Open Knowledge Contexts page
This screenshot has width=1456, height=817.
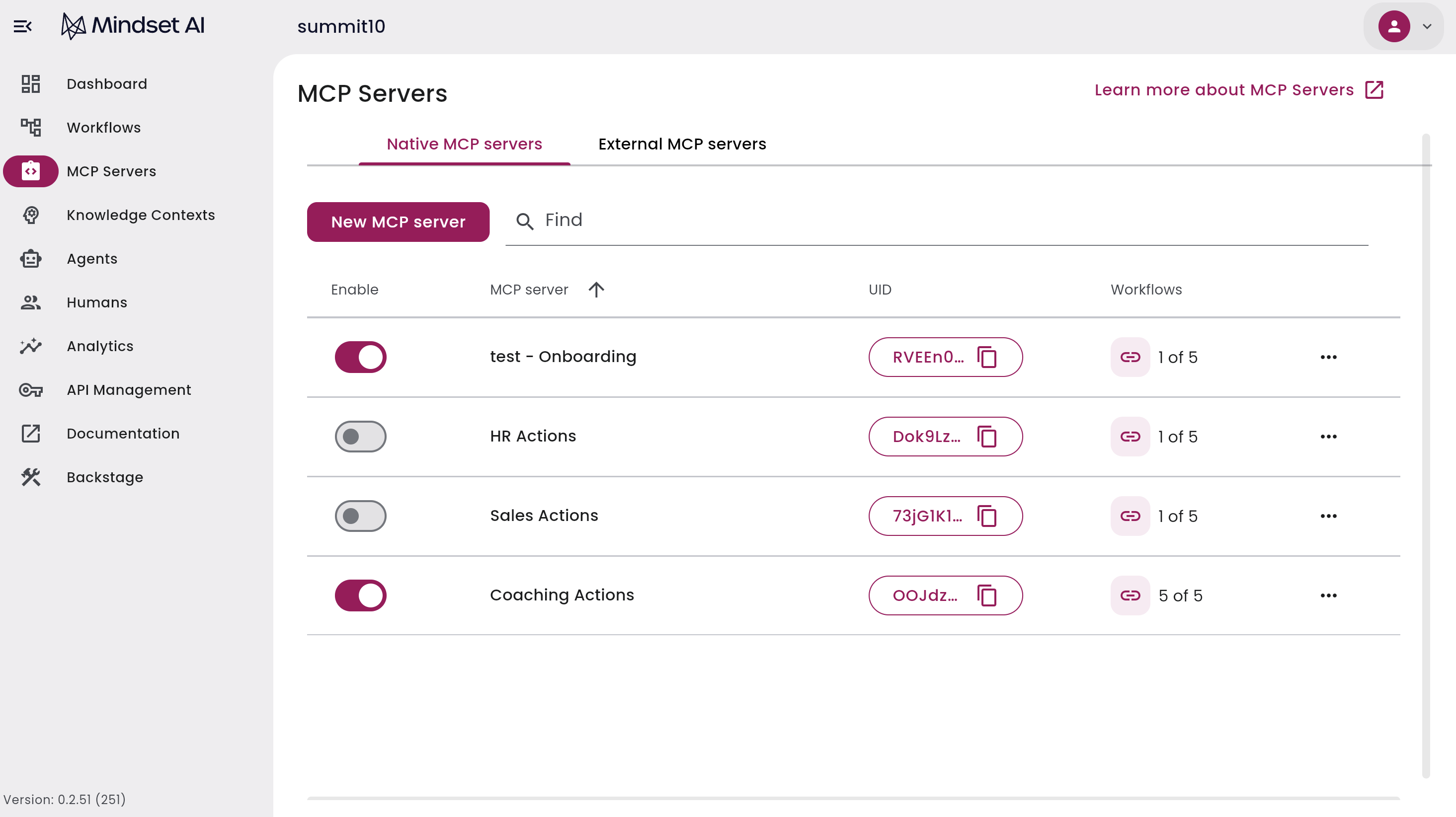click(x=141, y=215)
